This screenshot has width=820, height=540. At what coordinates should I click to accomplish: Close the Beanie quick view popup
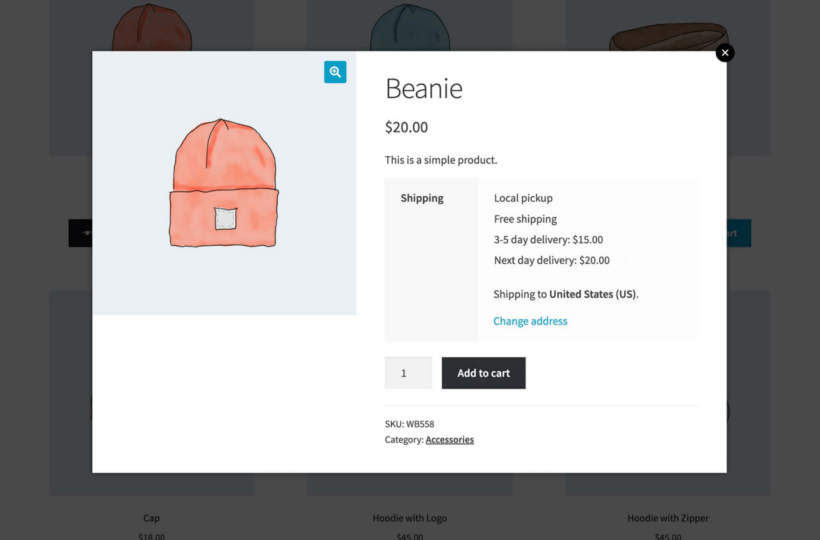click(x=725, y=53)
